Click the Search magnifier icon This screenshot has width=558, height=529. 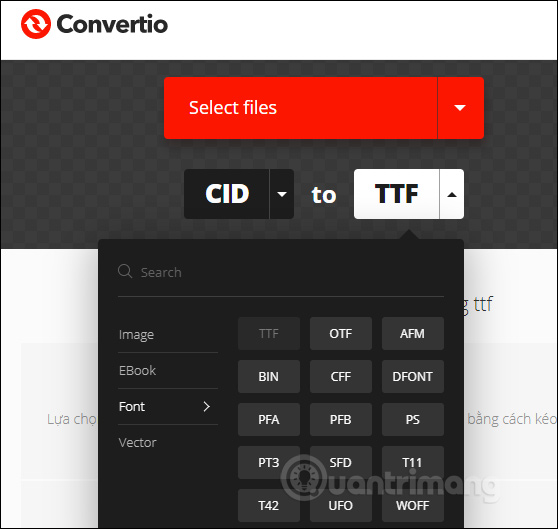[125, 271]
